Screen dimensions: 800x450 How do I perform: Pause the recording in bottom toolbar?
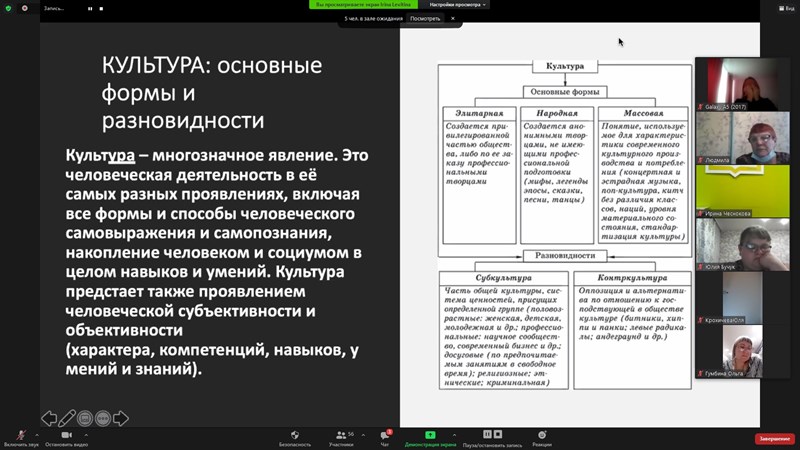(x=487, y=434)
